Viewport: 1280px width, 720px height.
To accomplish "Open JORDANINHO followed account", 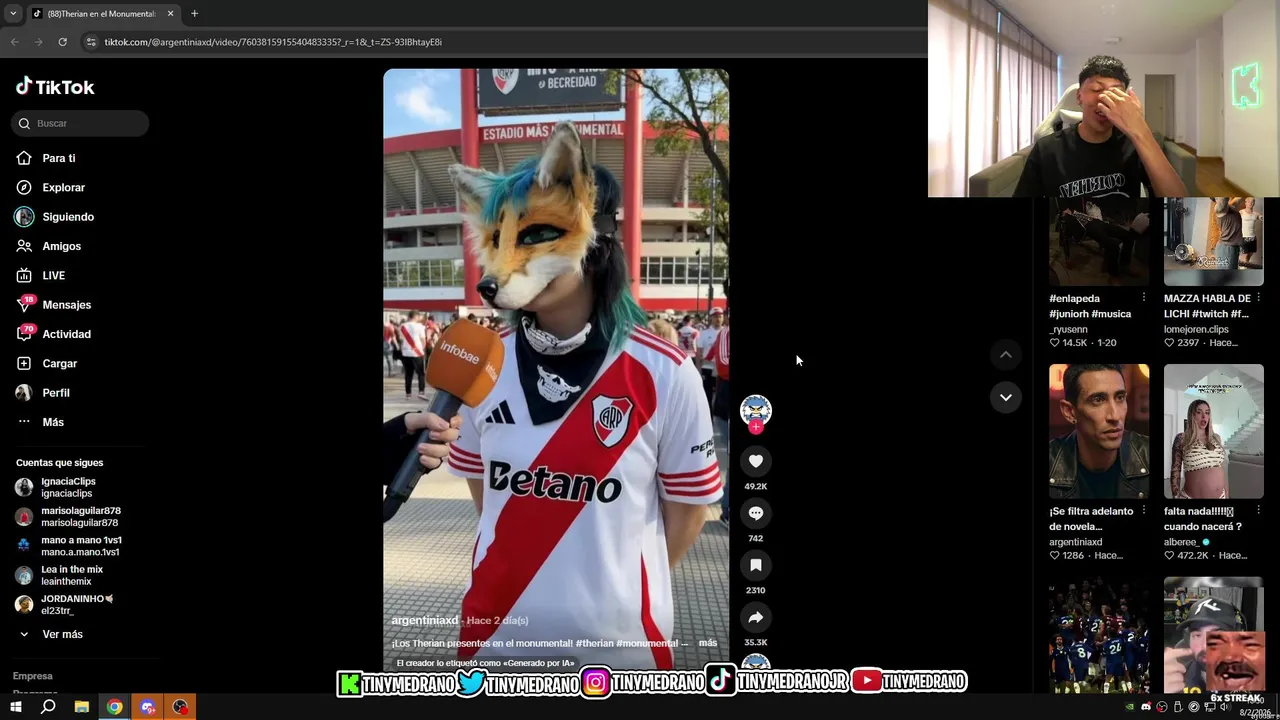I will [77, 604].
